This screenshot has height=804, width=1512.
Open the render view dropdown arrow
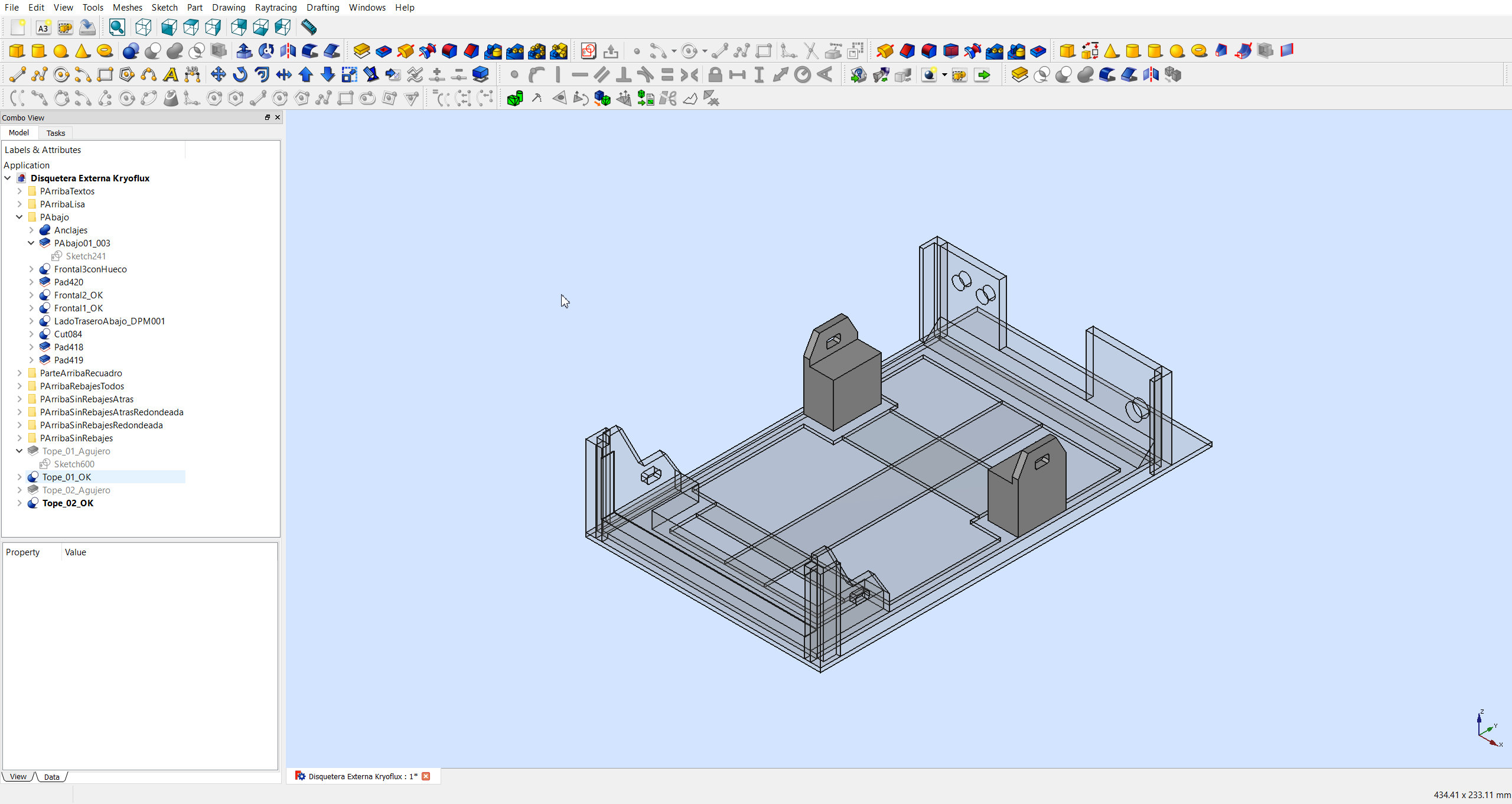(944, 75)
